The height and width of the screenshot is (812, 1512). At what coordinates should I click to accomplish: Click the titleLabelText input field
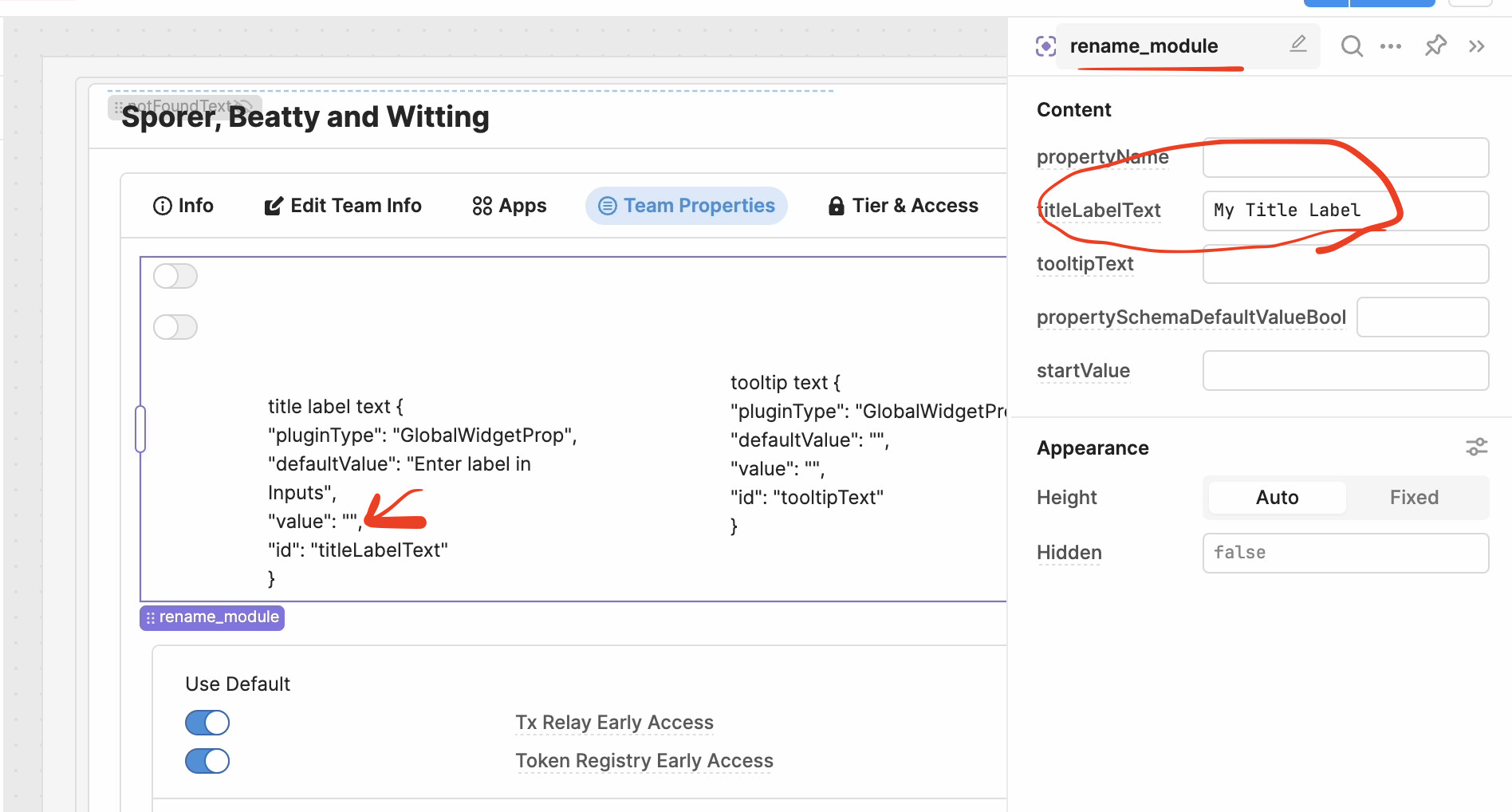coord(1345,211)
